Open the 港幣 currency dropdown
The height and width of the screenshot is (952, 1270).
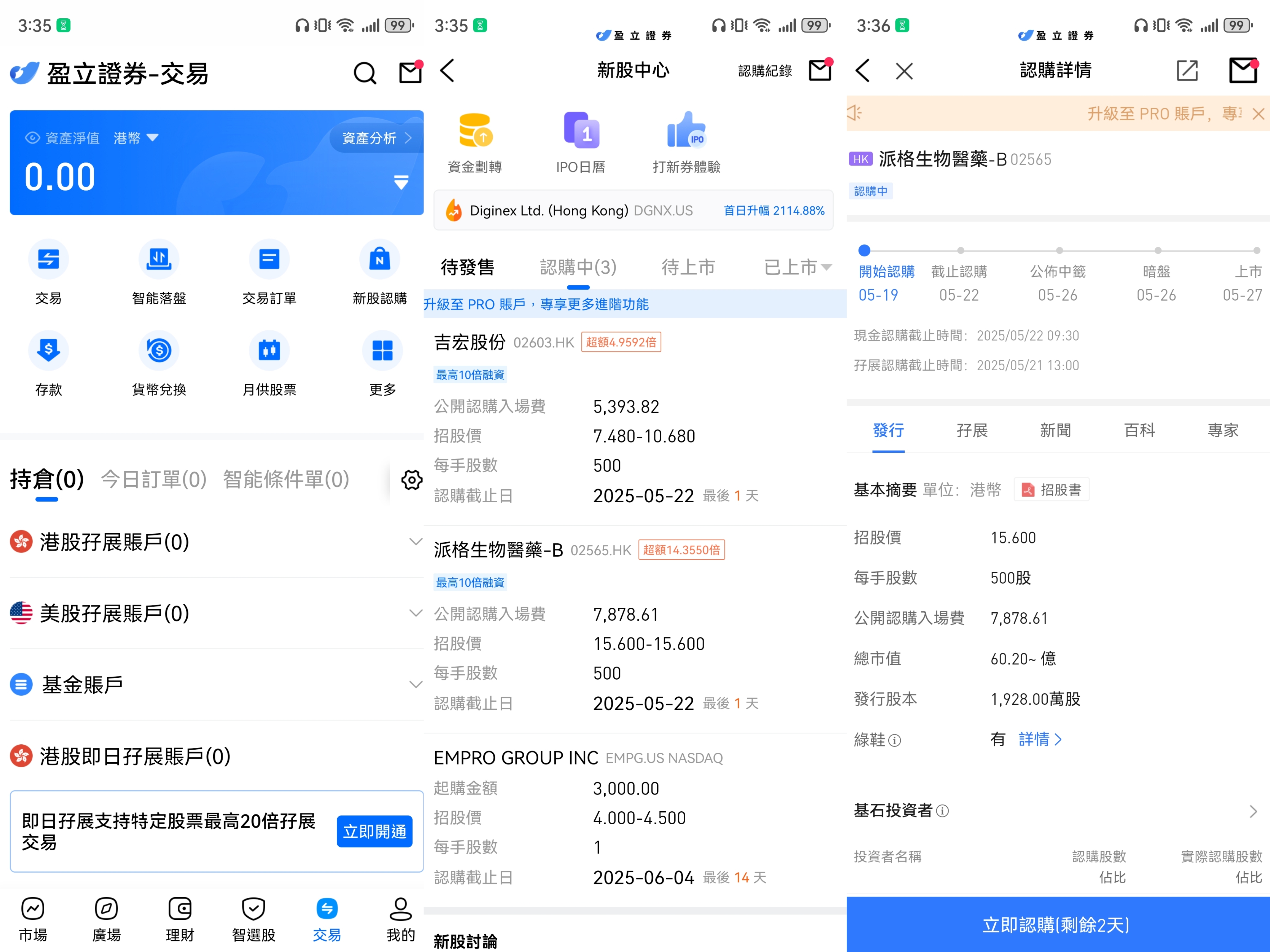click(136, 138)
